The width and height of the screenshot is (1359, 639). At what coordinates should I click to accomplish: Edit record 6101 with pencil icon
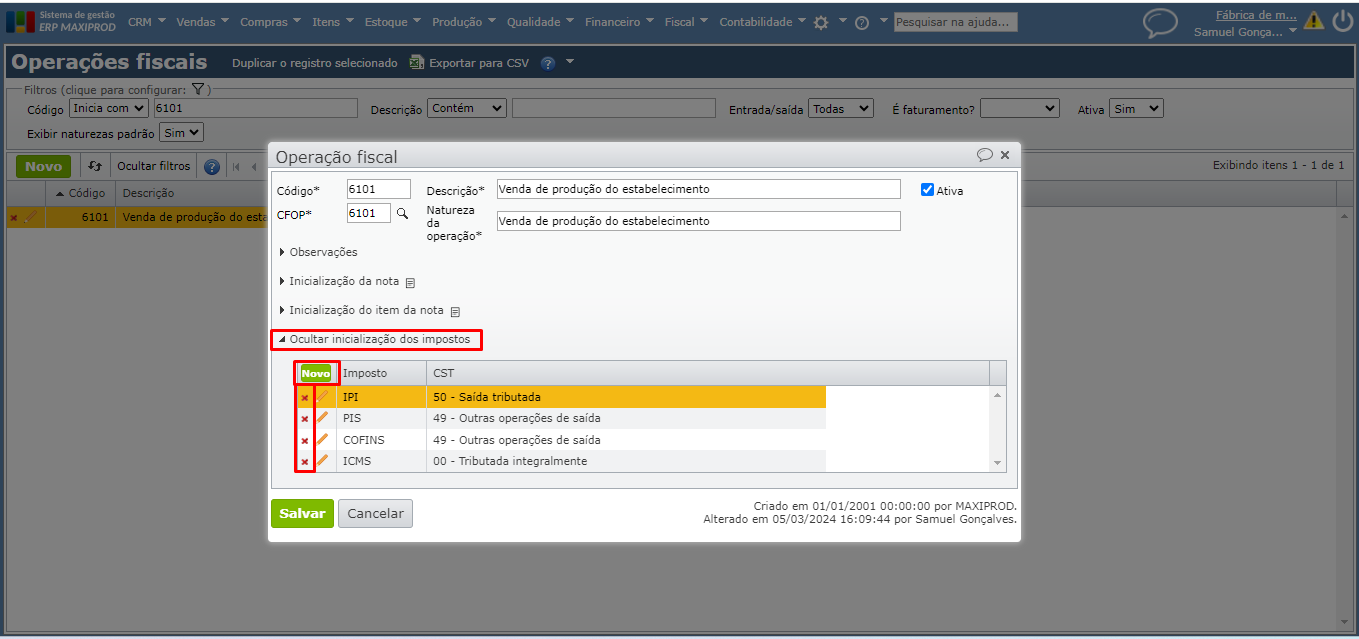point(30,216)
